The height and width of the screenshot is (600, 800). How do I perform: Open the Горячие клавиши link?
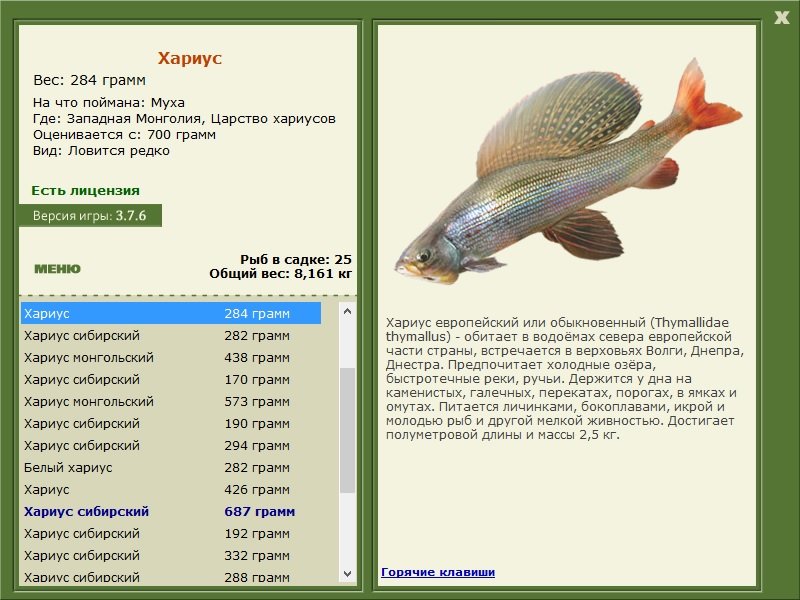(438, 572)
